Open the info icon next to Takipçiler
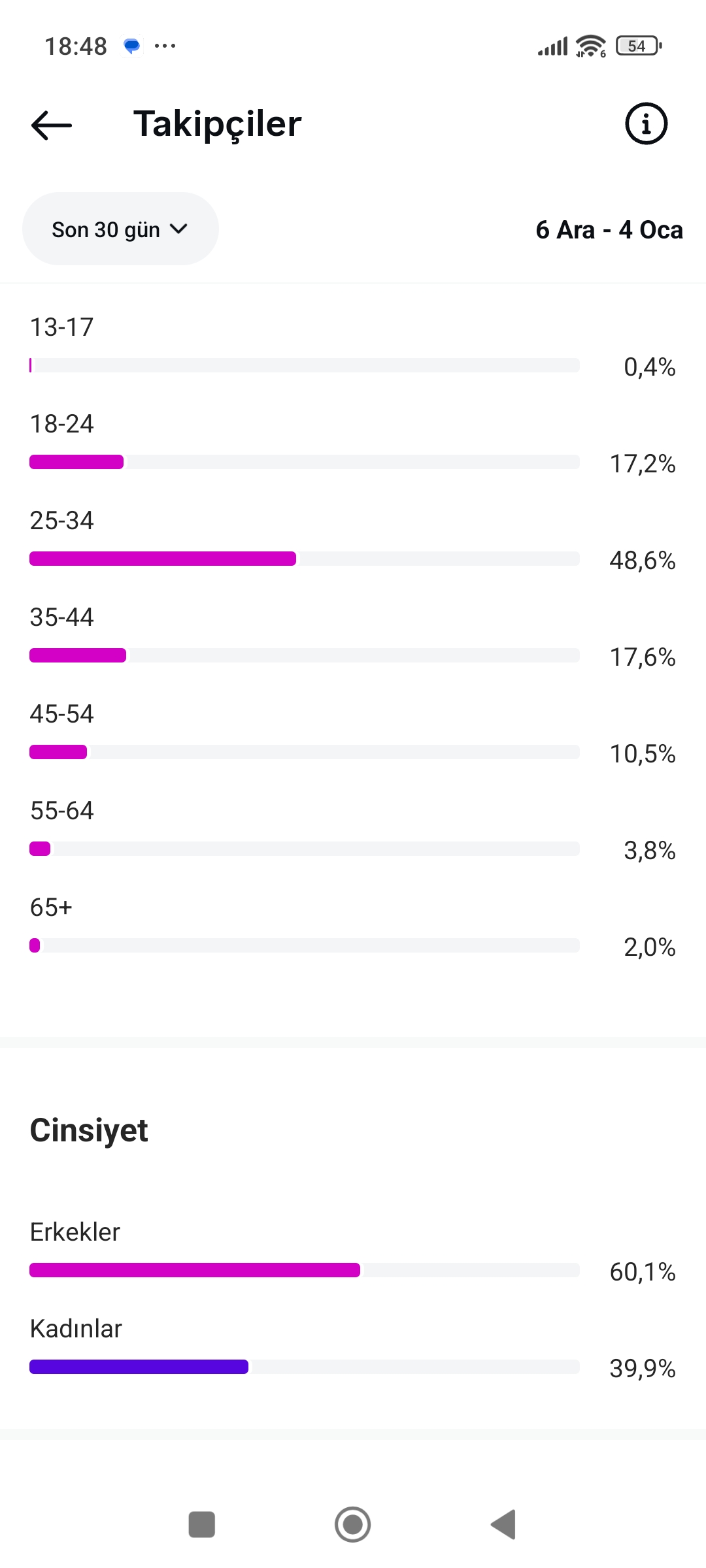 [646, 123]
